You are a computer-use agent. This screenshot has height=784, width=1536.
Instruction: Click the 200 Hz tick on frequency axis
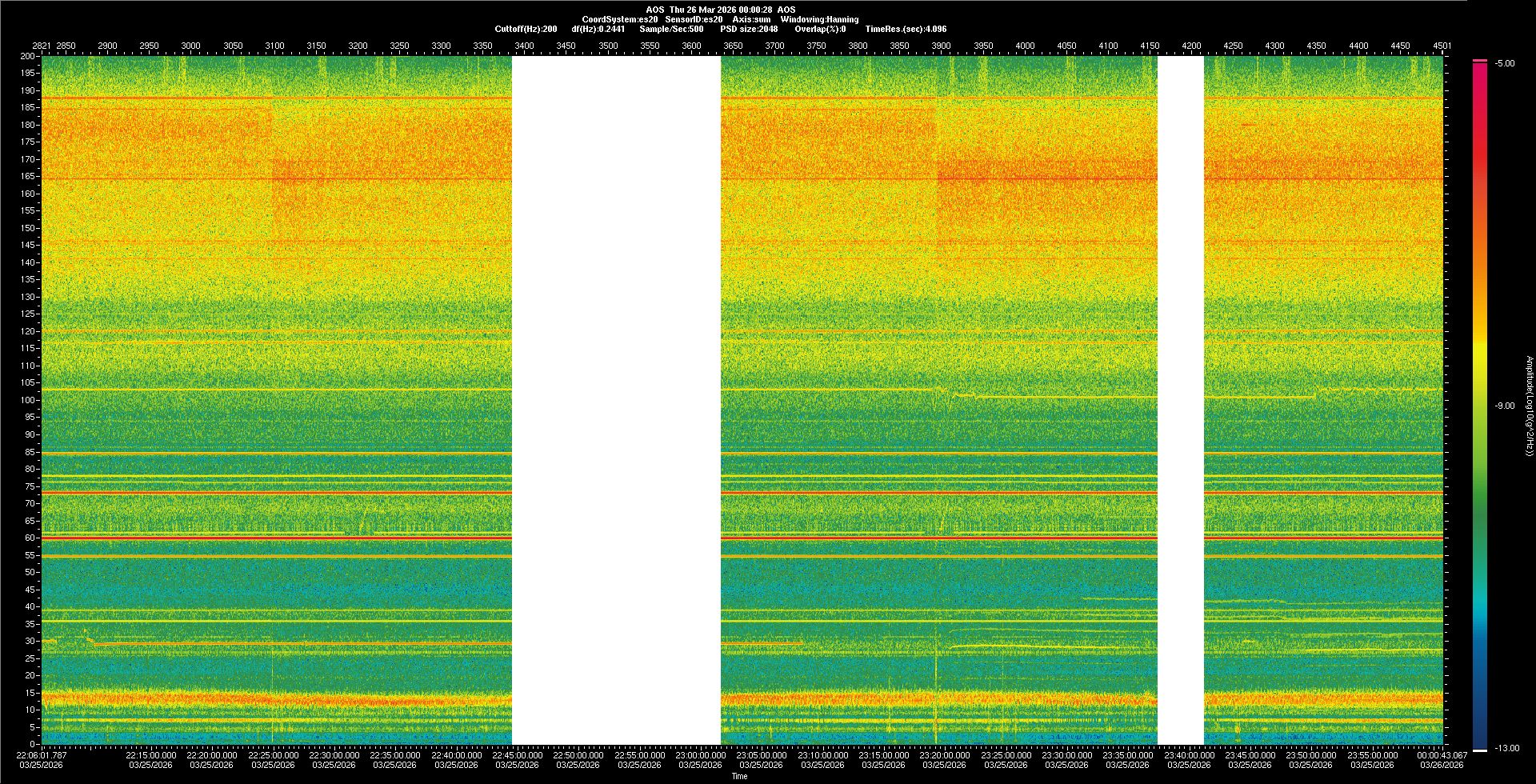pos(28,56)
